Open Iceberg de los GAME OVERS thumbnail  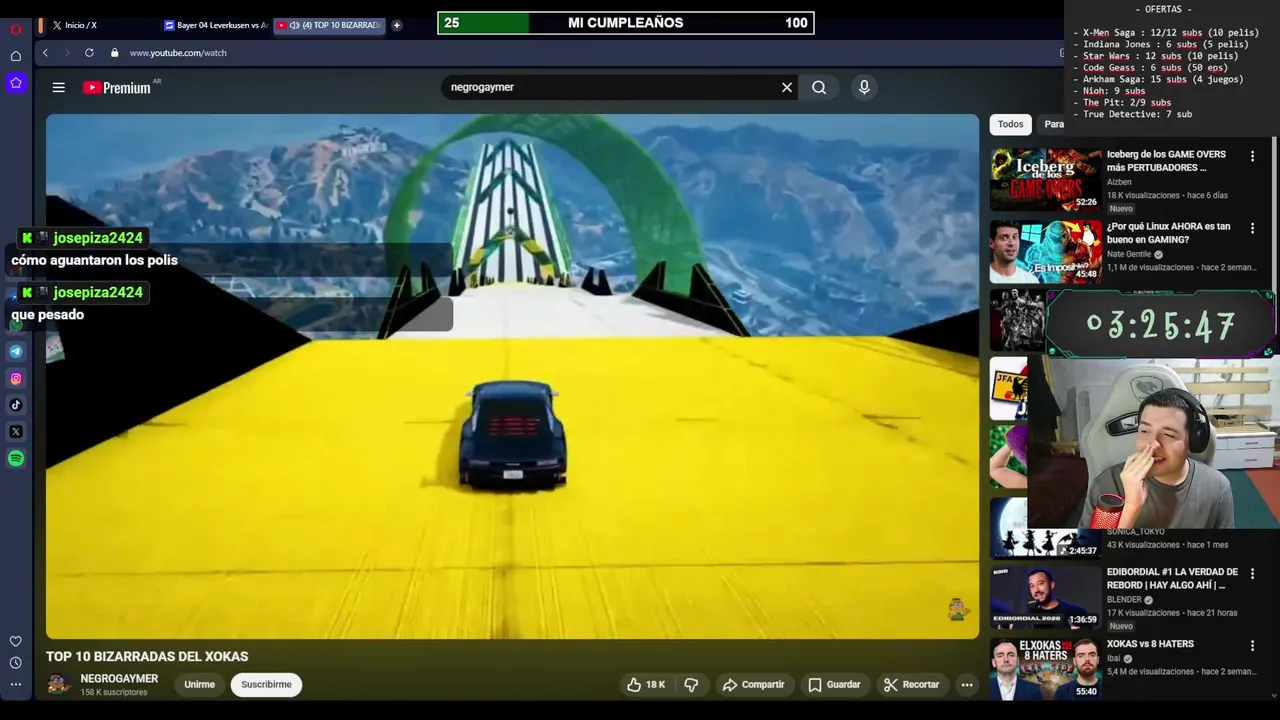(x=1045, y=180)
